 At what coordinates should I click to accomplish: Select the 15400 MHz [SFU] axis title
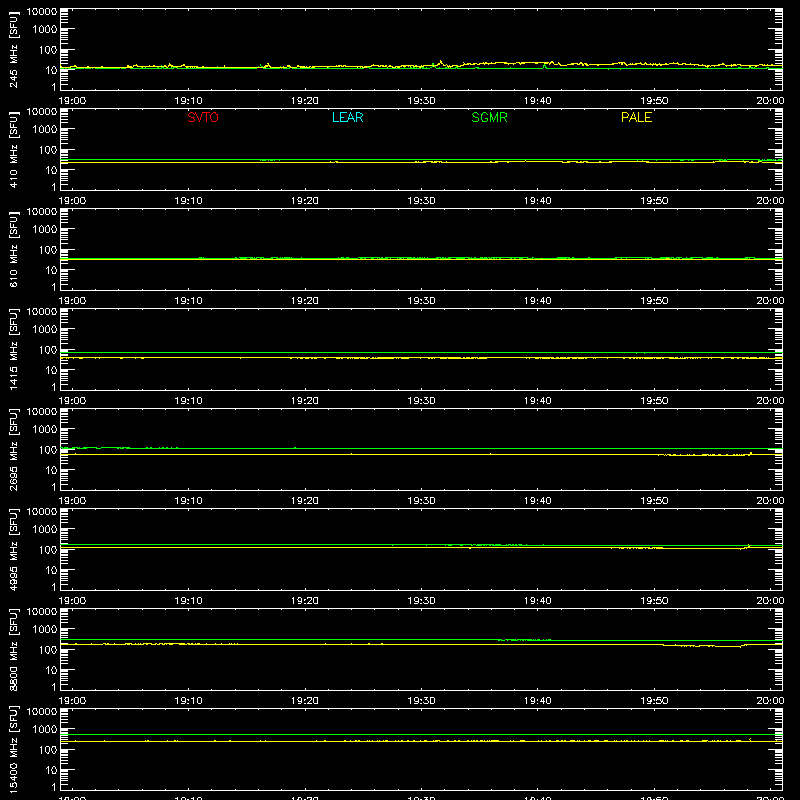[x=14, y=750]
